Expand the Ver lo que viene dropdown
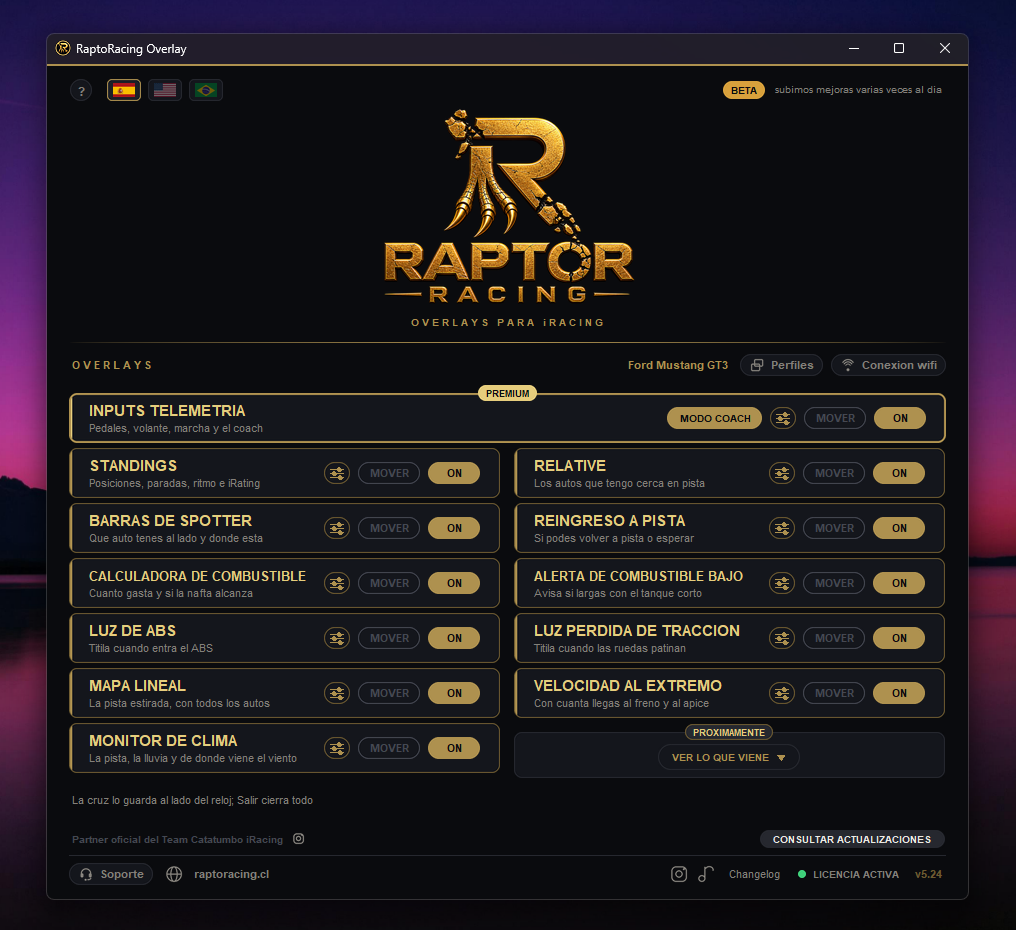Image resolution: width=1016 pixels, height=930 pixels. (728, 758)
